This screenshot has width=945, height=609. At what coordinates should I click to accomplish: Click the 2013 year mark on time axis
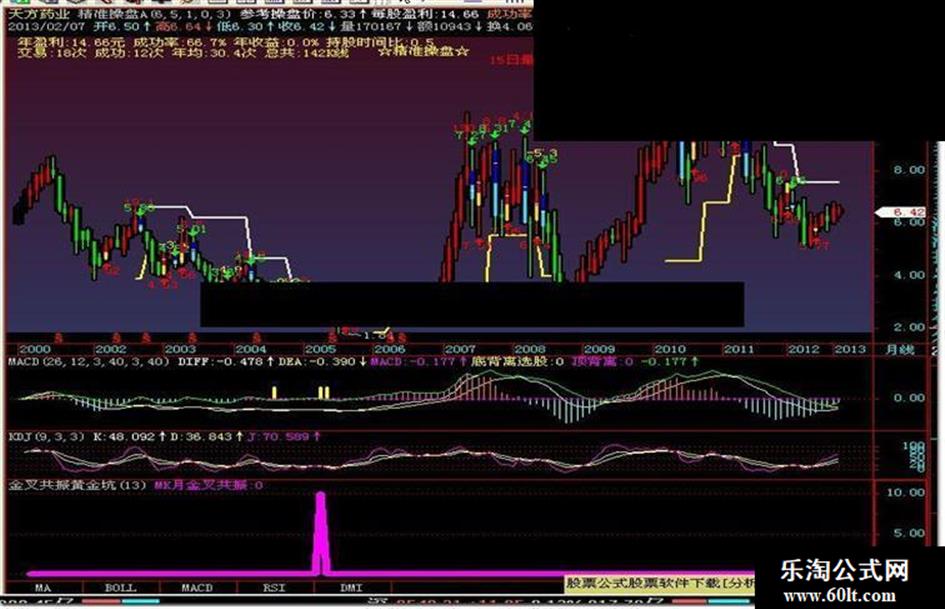coord(850,349)
